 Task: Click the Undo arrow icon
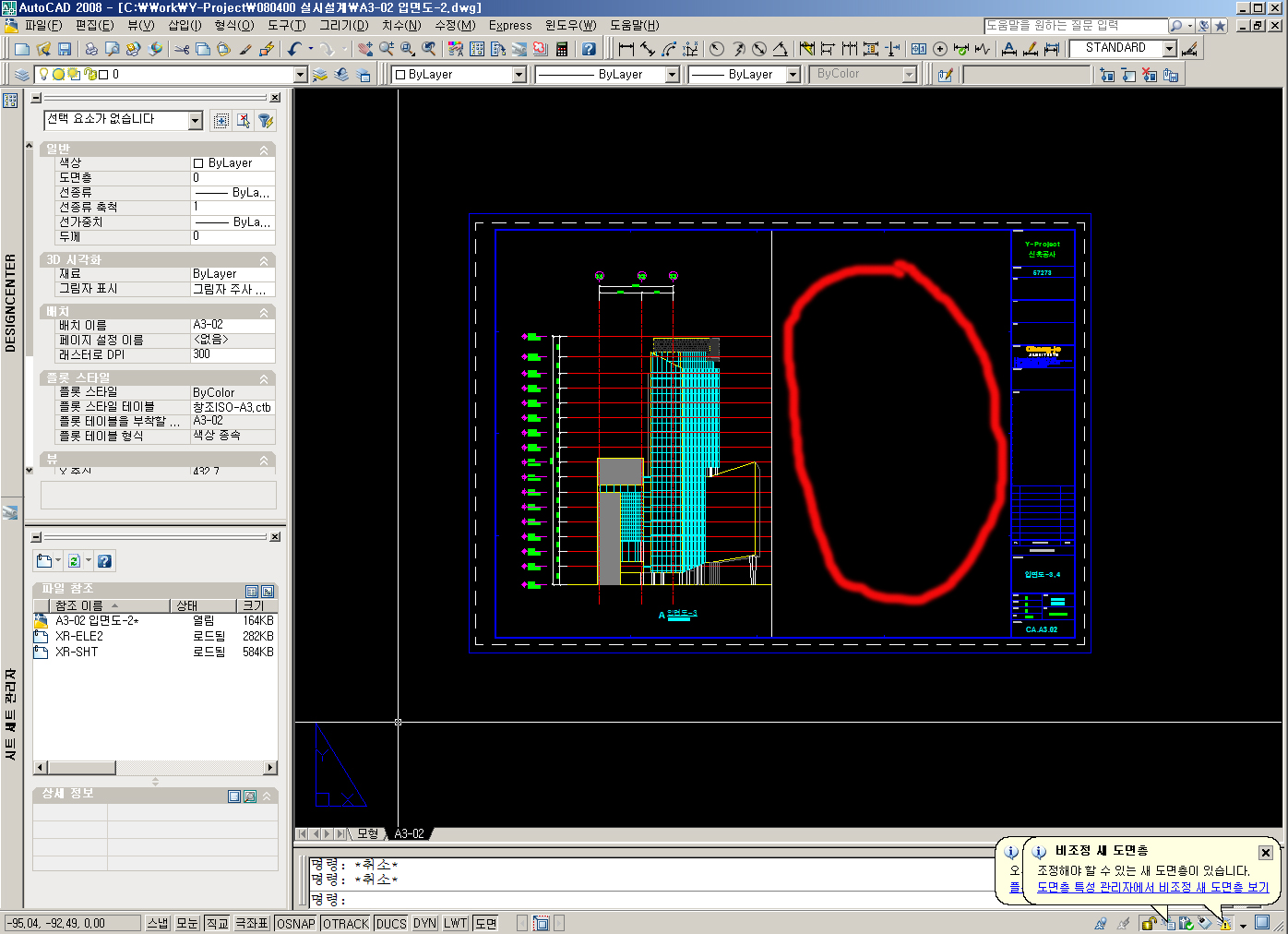pyautogui.click(x=294, y=49)
